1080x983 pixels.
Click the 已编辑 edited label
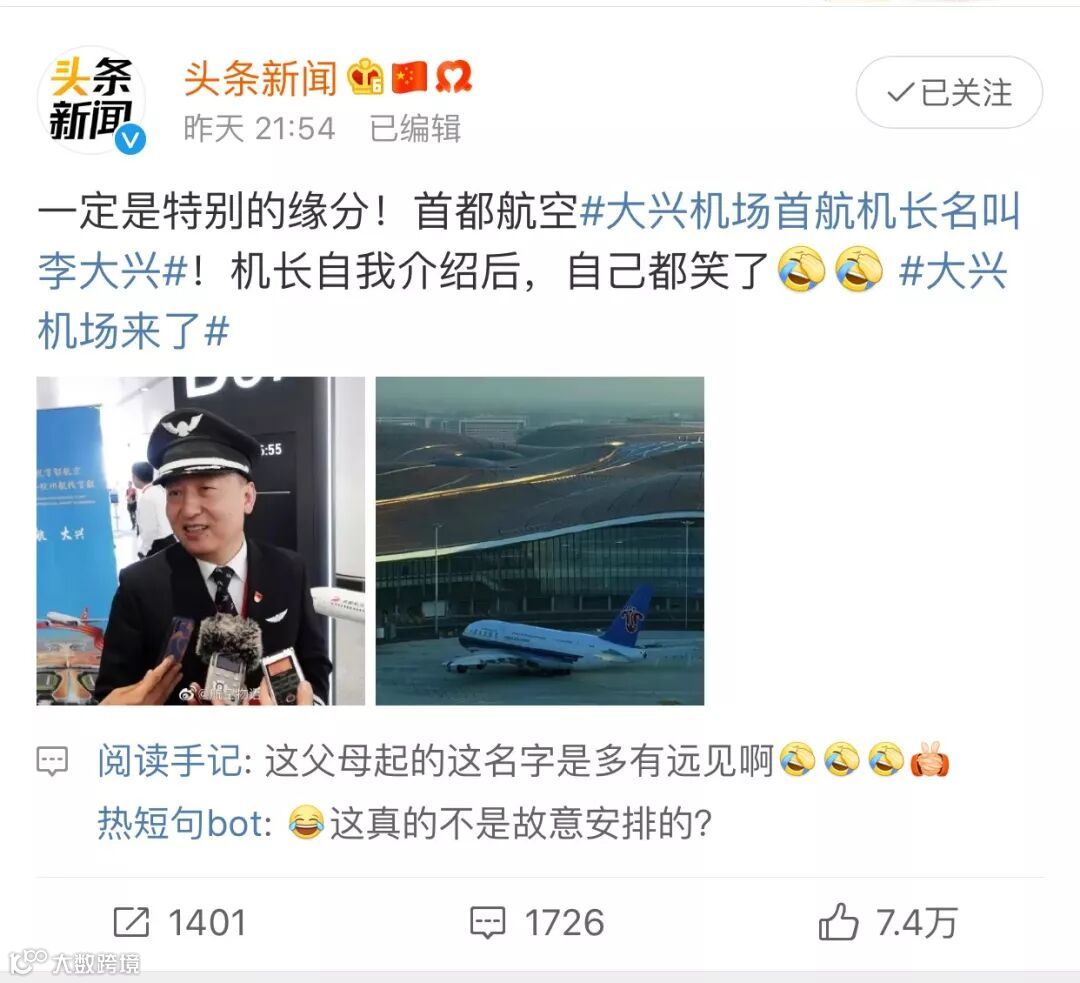[x=415, y=128]
